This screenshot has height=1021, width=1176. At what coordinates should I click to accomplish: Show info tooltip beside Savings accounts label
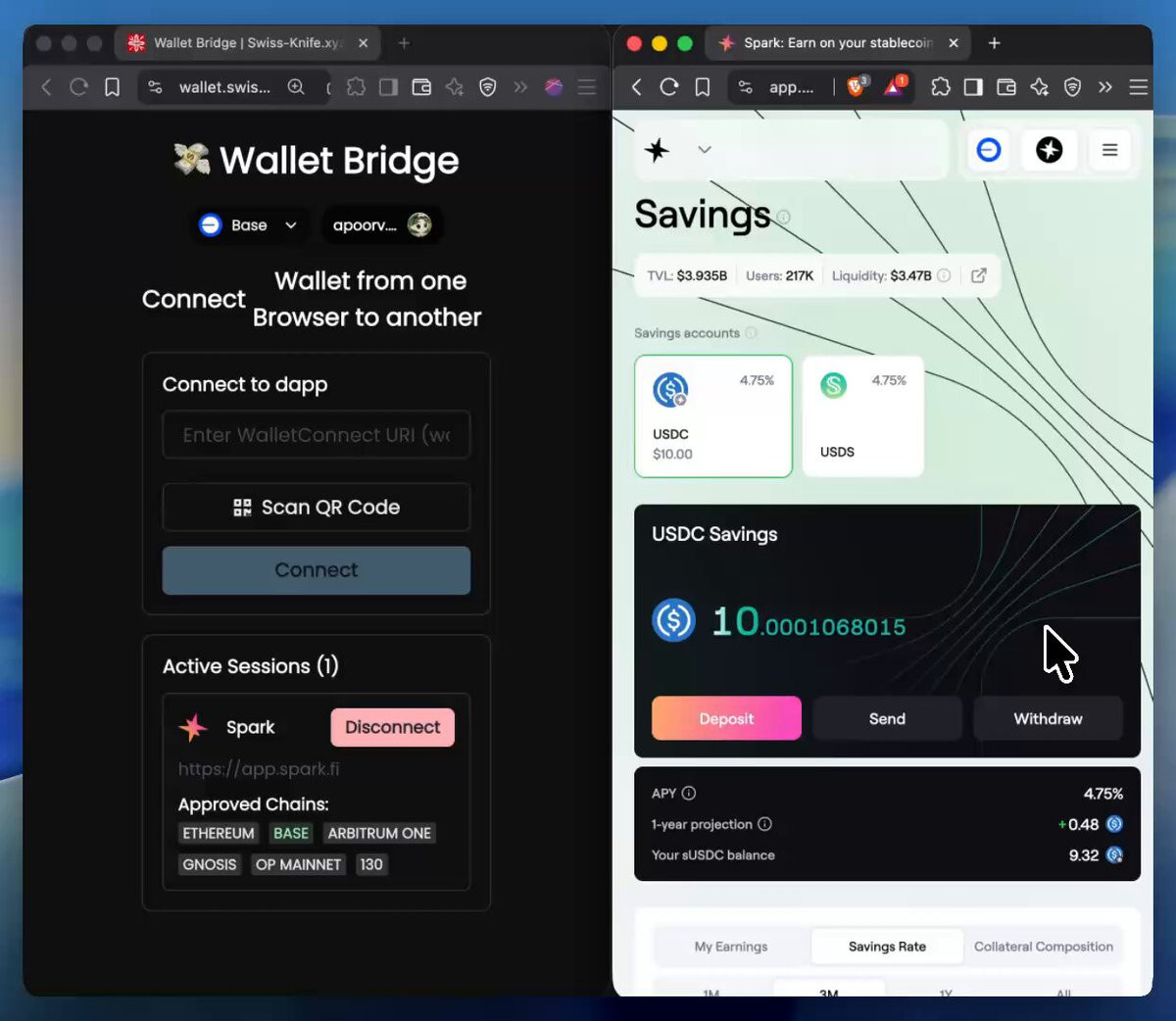pyautogui.click(x=752, y=333)
